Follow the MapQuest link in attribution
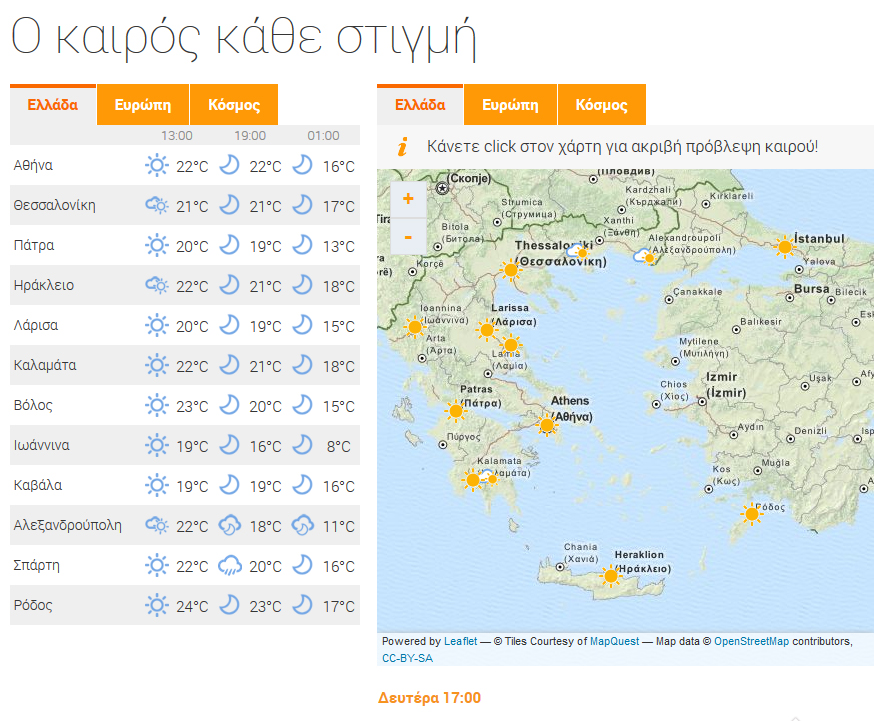This screenshot has height=721, width=874. (x=614, y=641)
